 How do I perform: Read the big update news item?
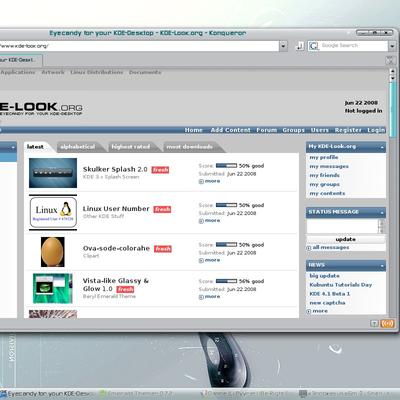324,276
